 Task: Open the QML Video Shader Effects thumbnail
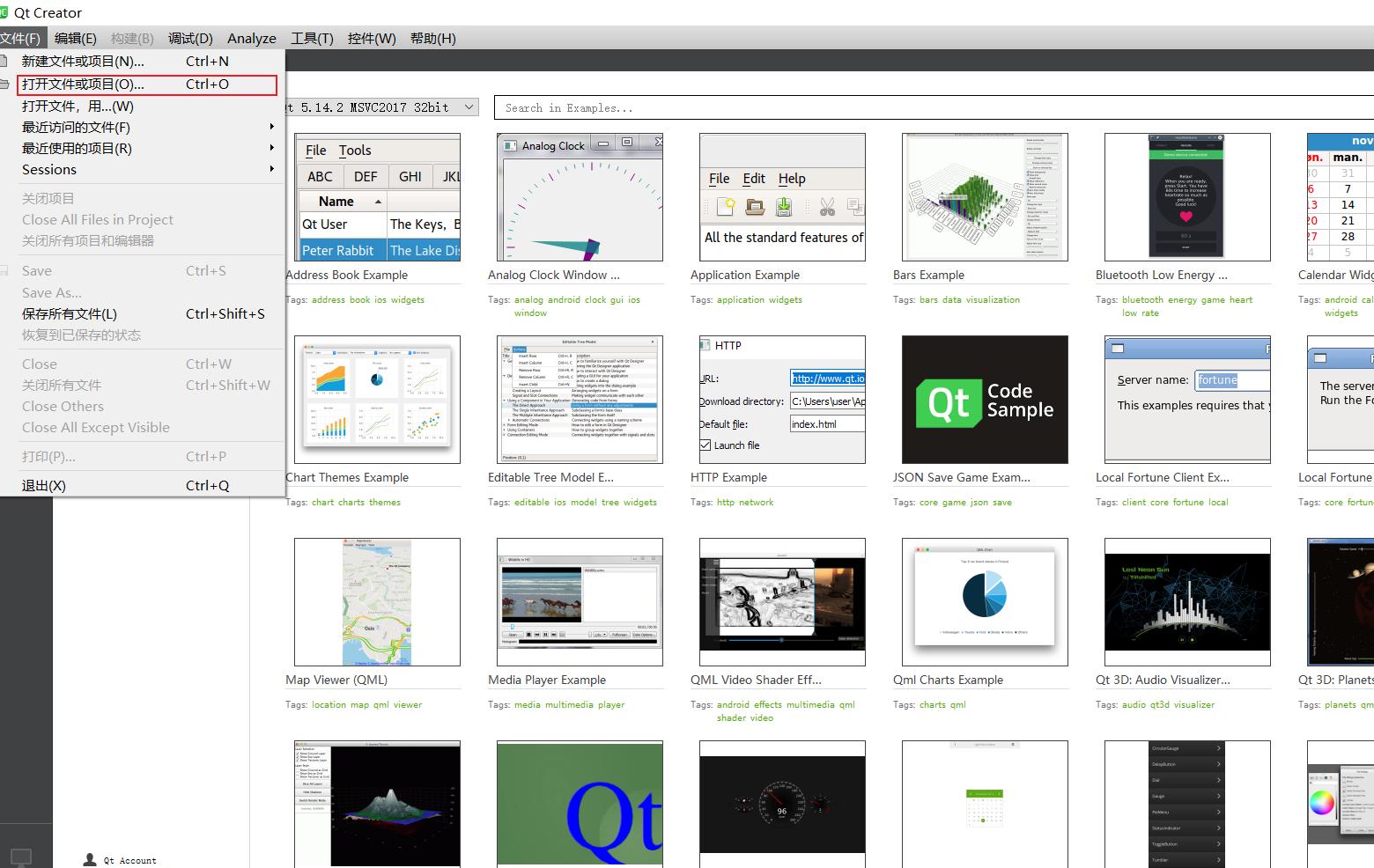pyautogui.click(x=782, y=602)
